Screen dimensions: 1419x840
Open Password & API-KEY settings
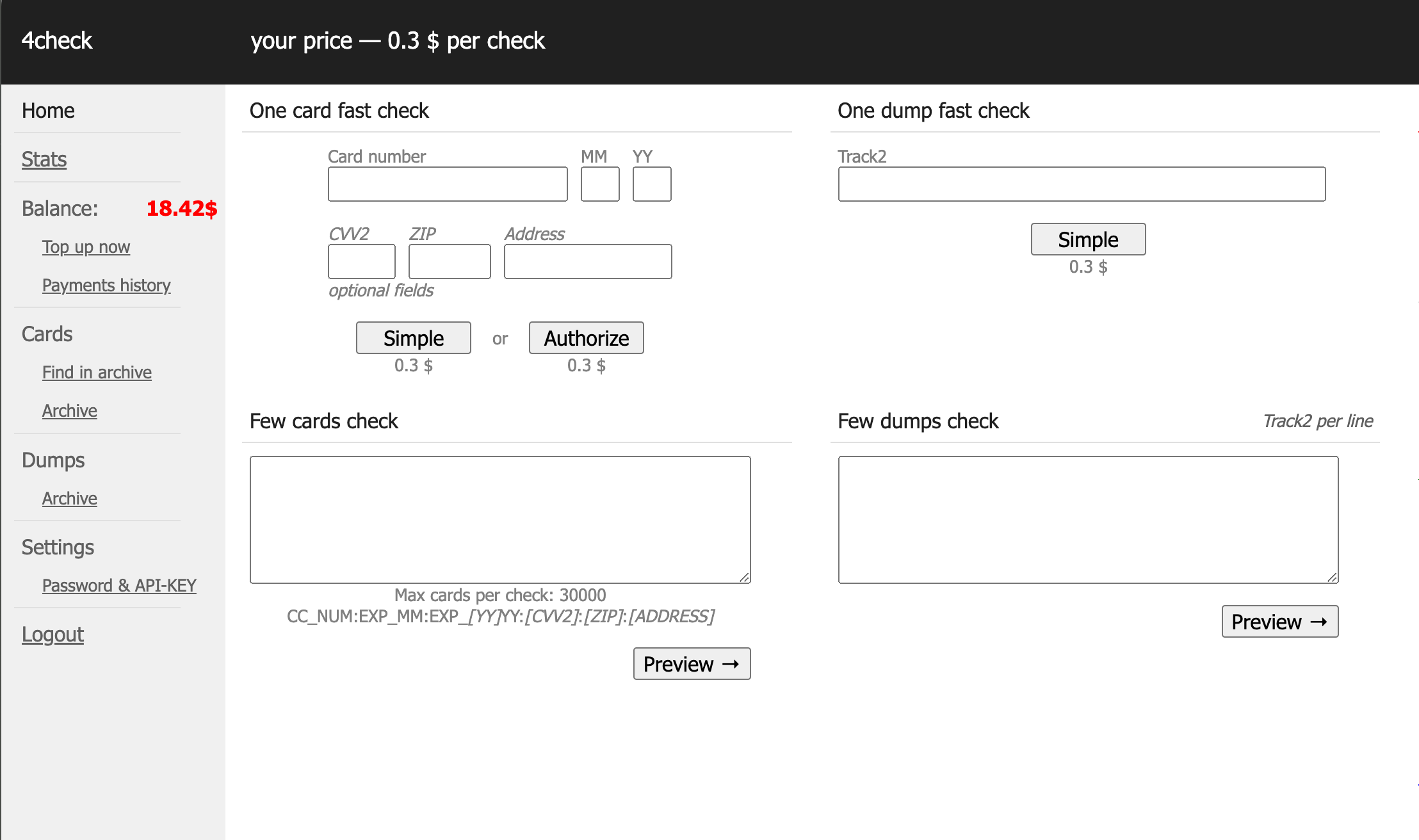(119, 586)
